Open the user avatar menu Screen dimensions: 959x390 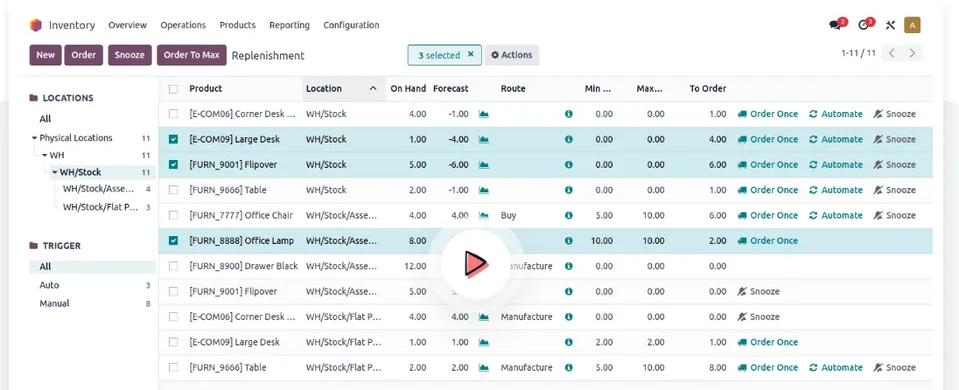coord(912,25)
